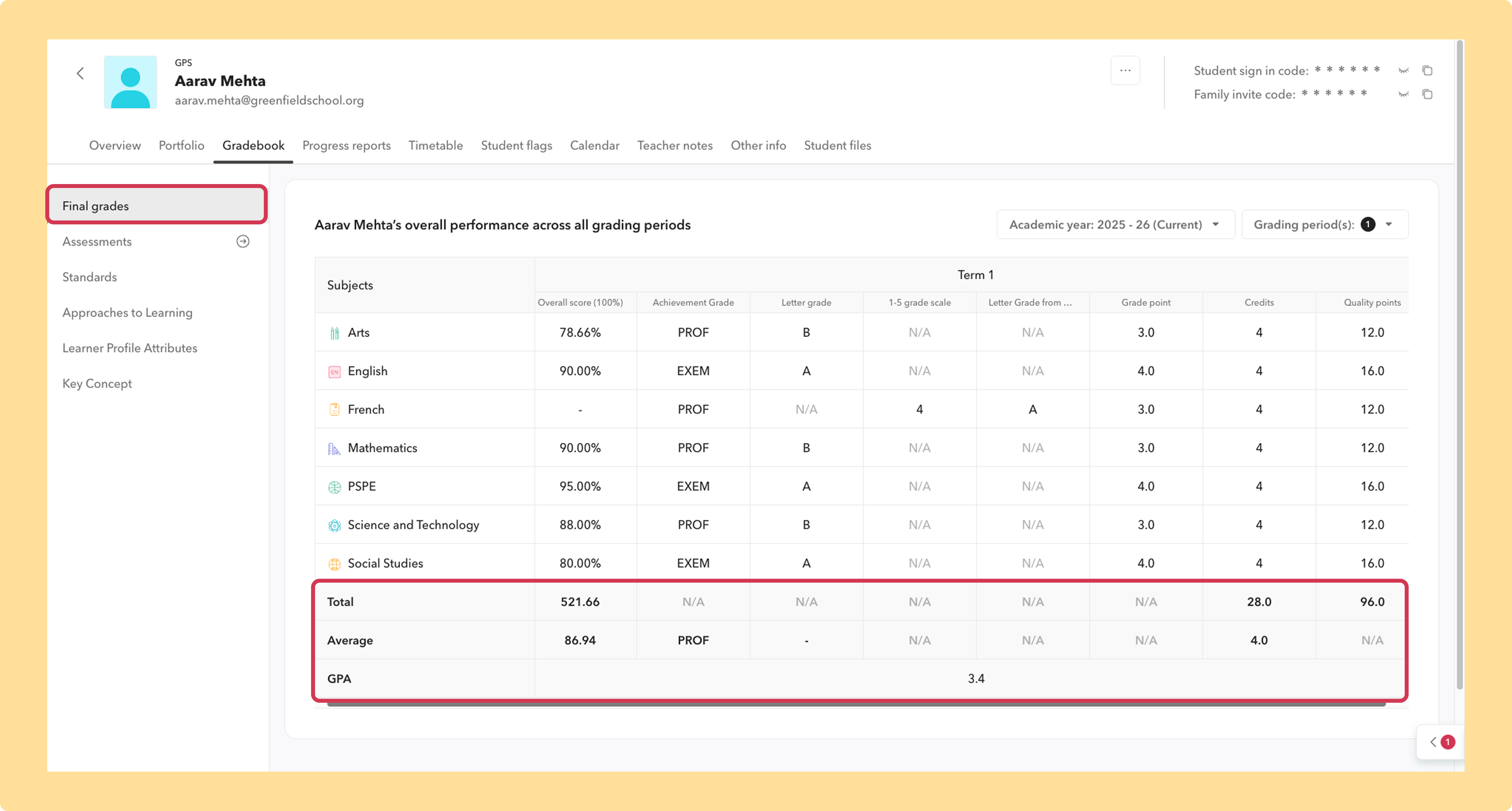Viewport: 1512px width, 811px height.
Task: Click the English subject icon
Action: [335, 372]
